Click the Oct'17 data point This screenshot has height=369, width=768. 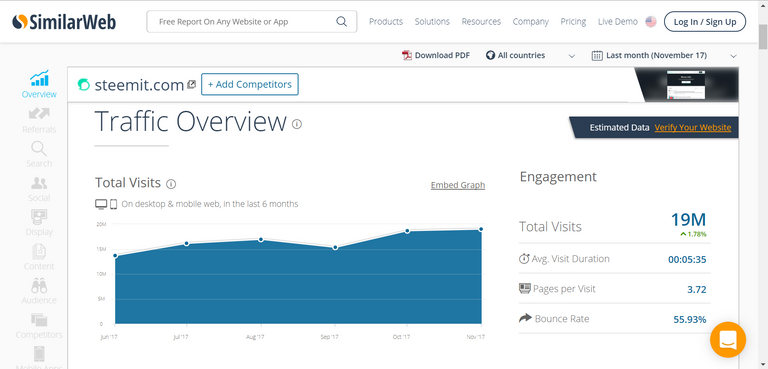pos(407,231)
